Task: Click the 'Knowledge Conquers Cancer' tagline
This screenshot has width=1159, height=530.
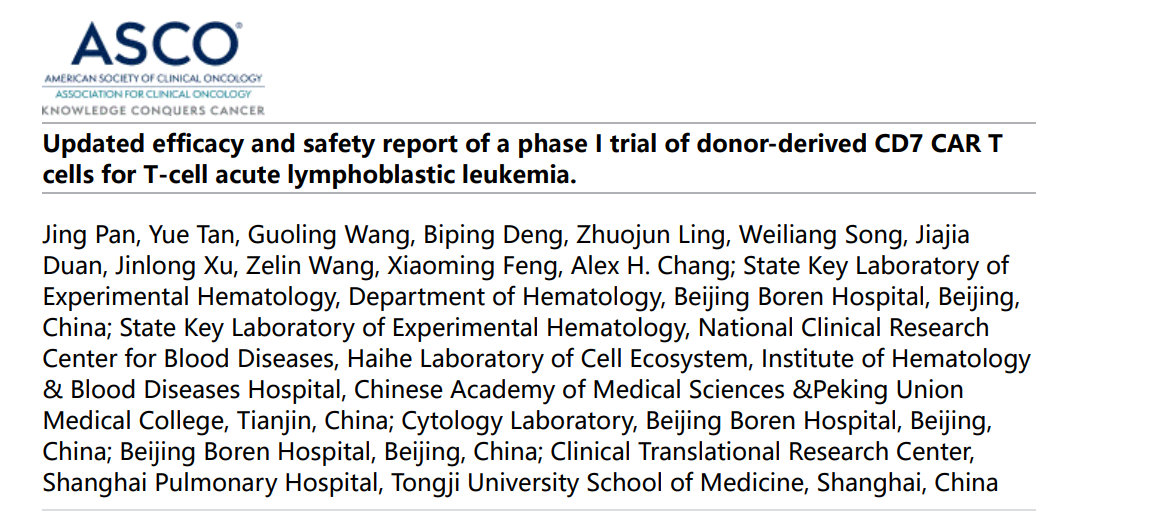Action: [153, 110]
